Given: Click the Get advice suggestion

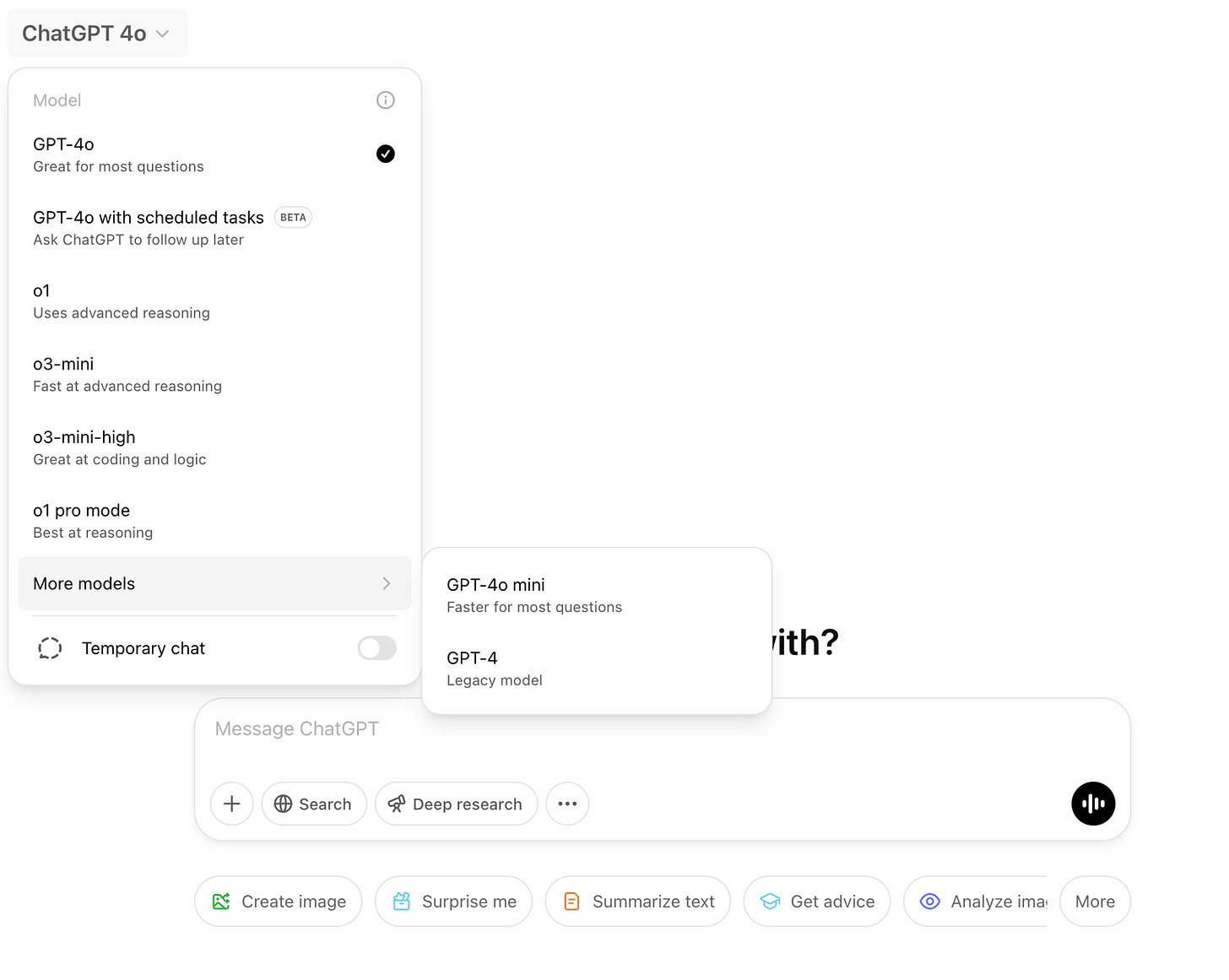Looking at the screenshot, I should (817, 901).
